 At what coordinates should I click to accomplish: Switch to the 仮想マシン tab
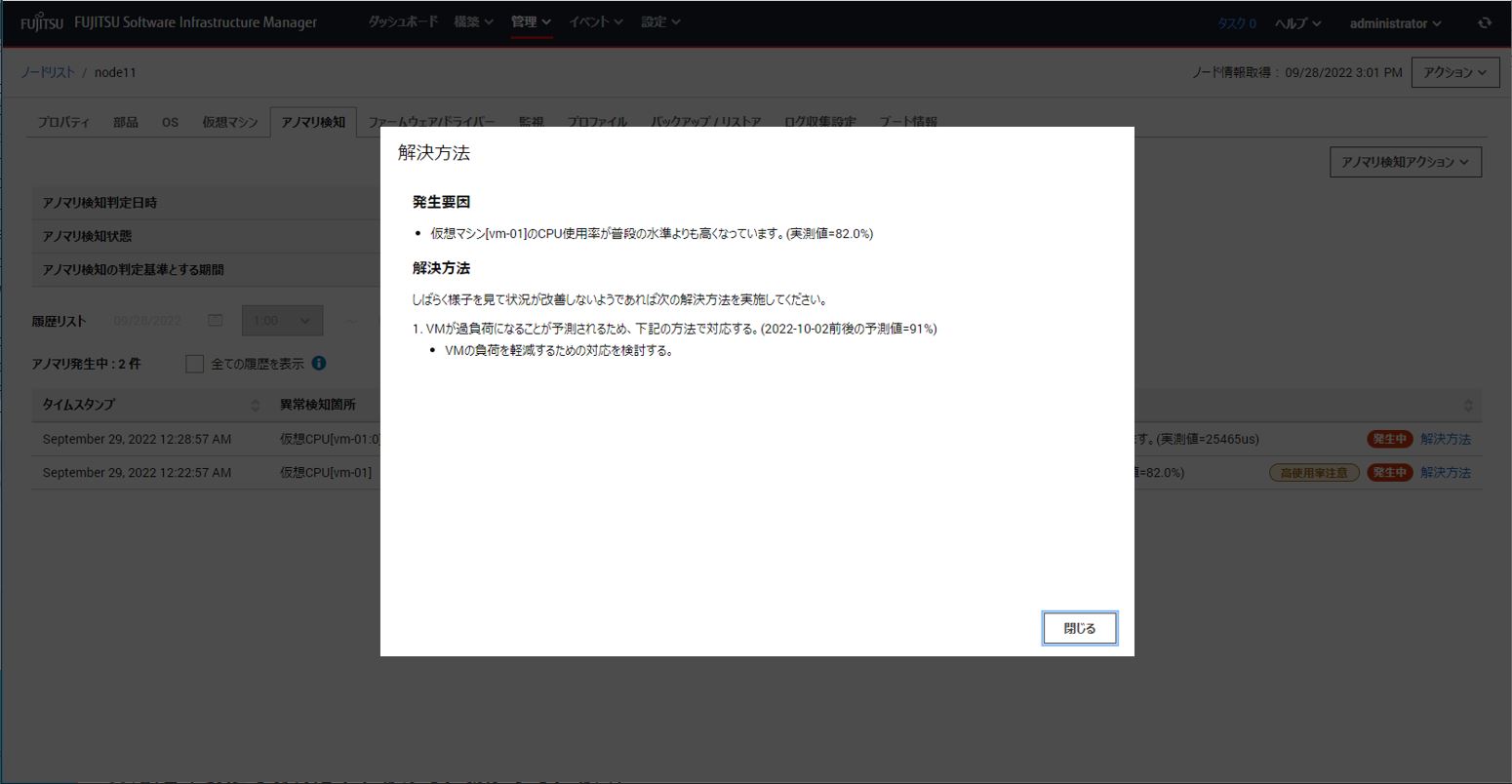230,122
